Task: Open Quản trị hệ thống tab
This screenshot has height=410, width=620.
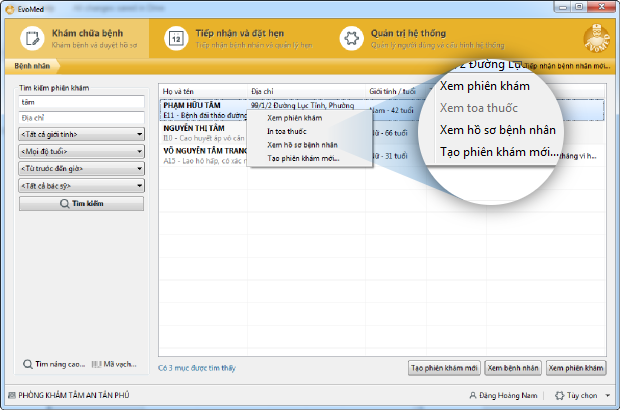Action: pyautogui.click(x=422, y=38)
